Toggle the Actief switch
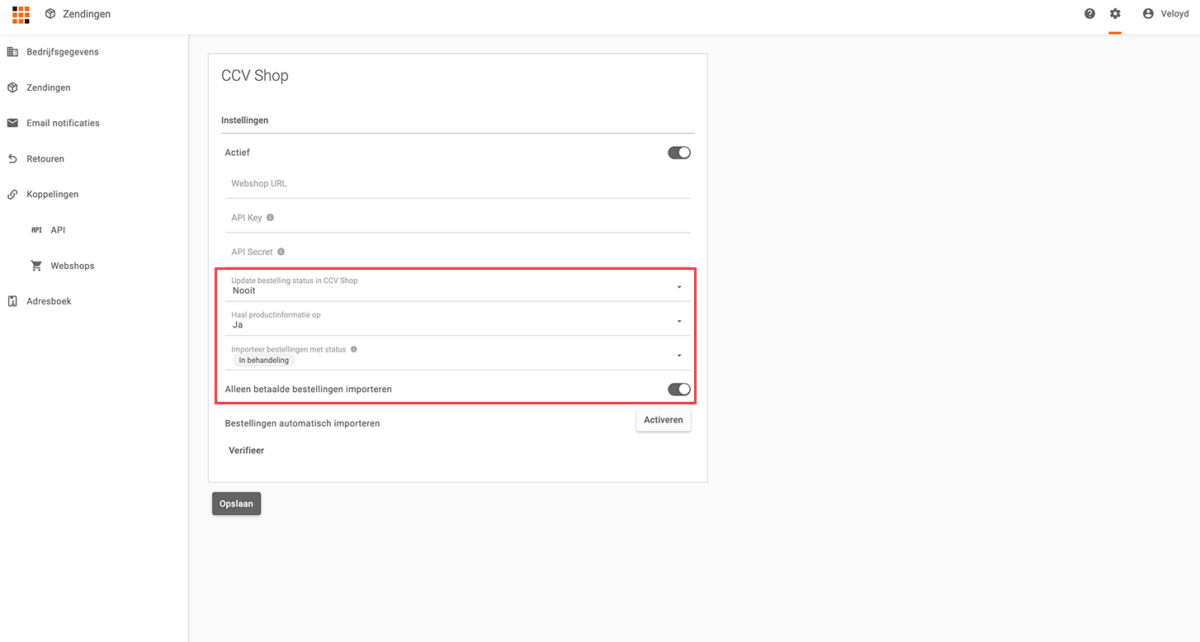Image resolution: width=1200 pixels, height=642 pixels. tap(679, 153)
